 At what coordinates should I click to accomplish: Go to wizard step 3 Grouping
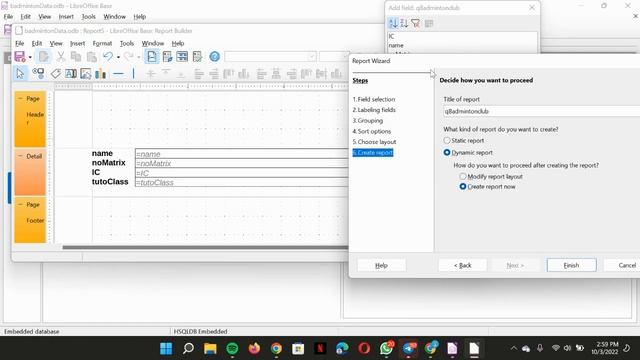368,120
